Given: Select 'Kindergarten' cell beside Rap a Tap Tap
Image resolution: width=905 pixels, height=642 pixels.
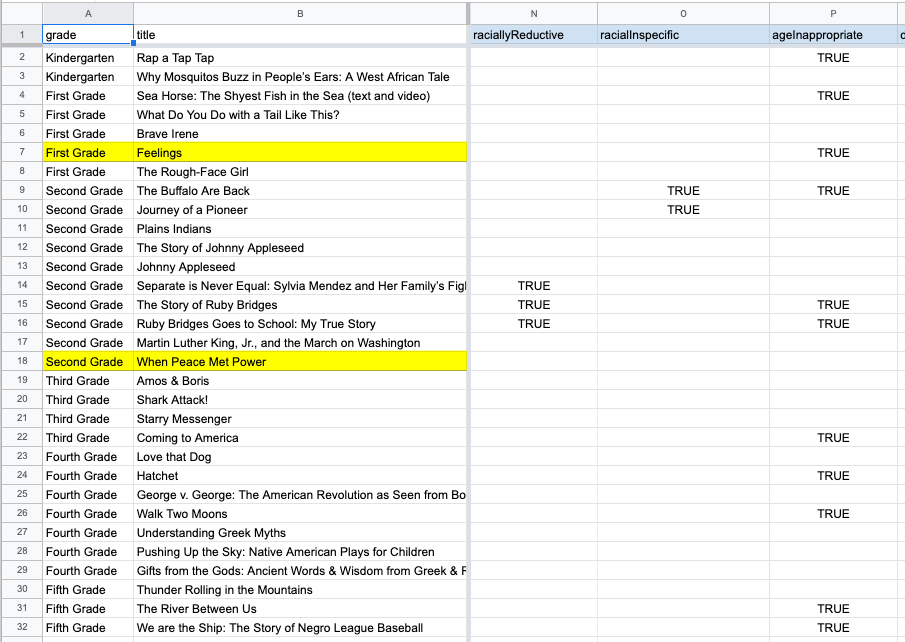Looking at the screenshot, I should tap(88, 58).
